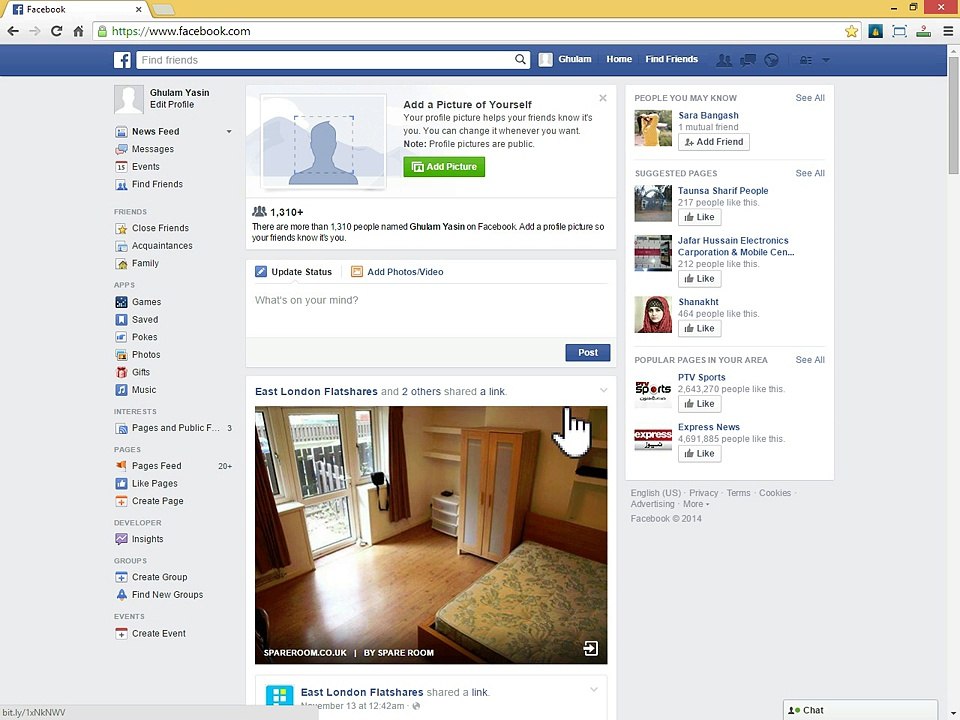Expand options chevron on second shared link post

[593, 690]
